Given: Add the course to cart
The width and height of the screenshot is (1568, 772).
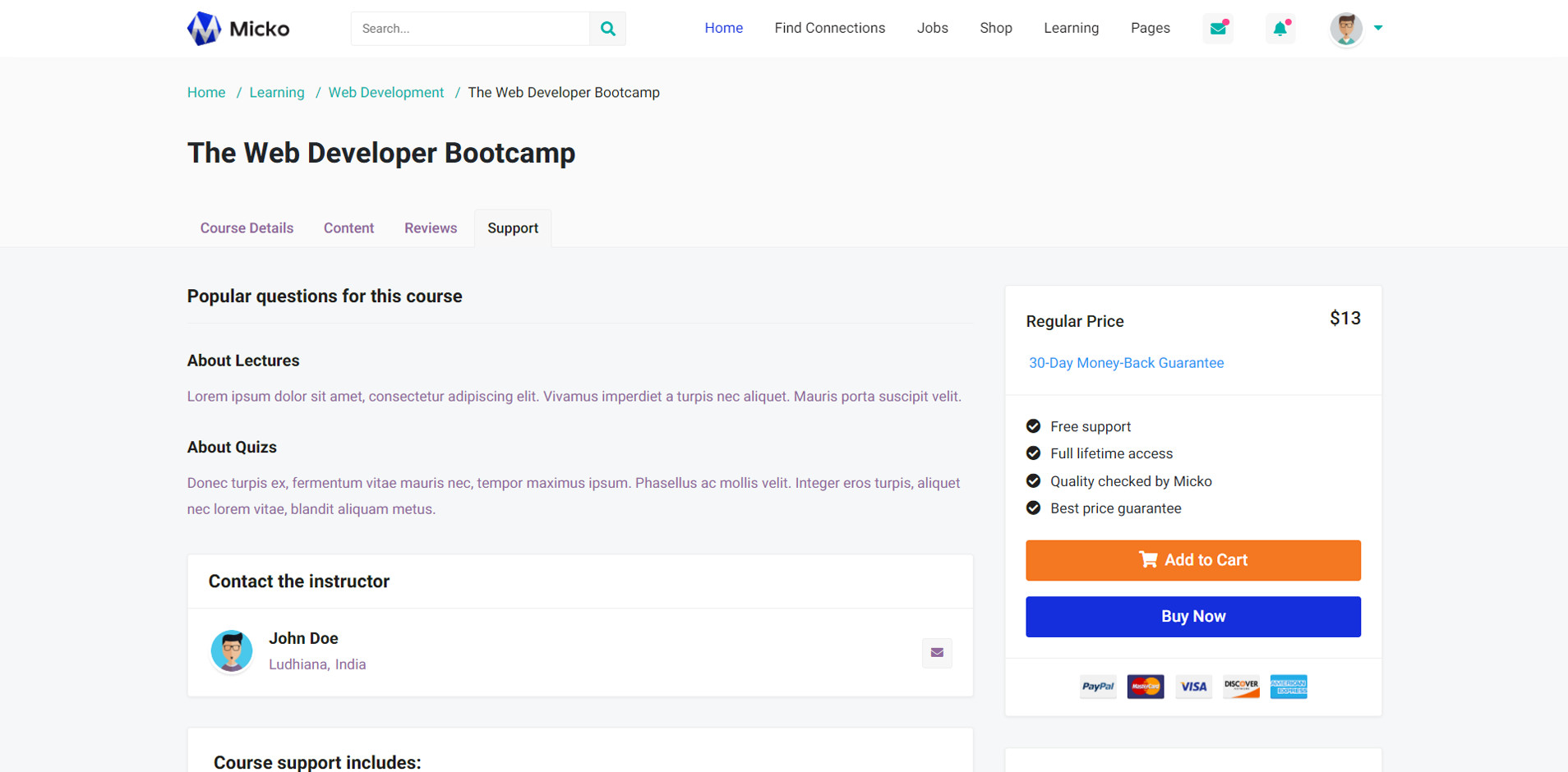Looking at the screenshot, I should tap(1192, 560).
